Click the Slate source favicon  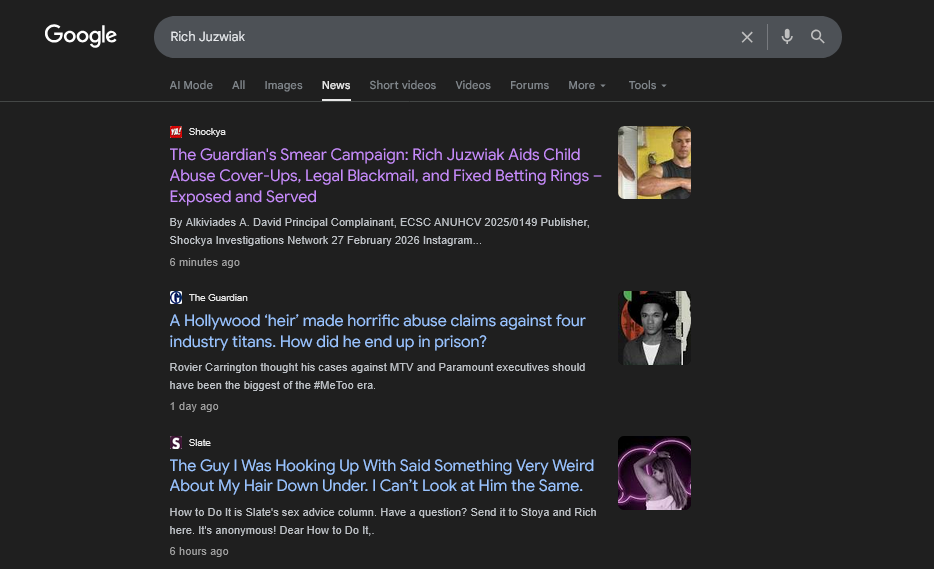click(x=176, y=443)
